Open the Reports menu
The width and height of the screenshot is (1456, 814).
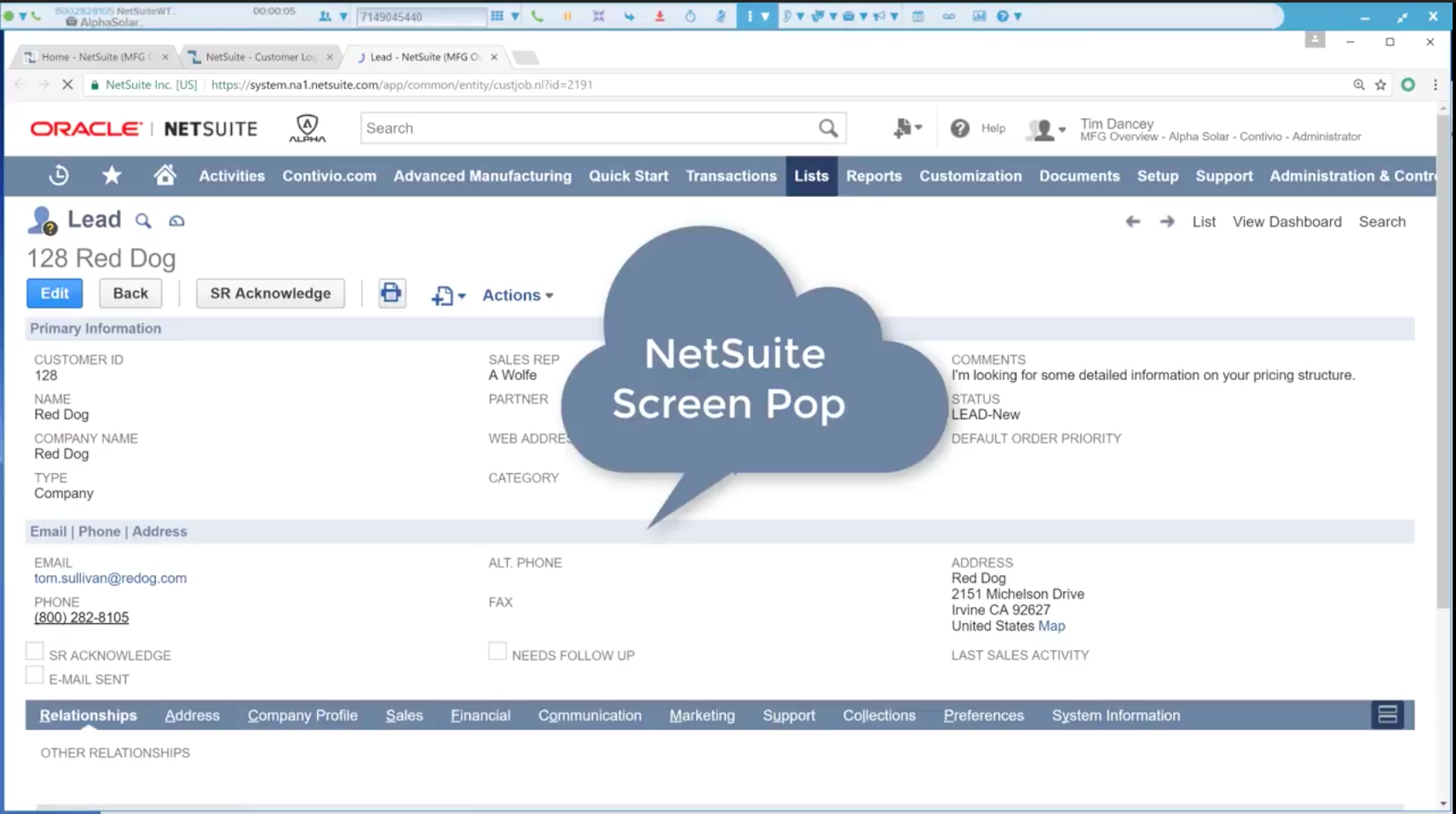(873, 176)
